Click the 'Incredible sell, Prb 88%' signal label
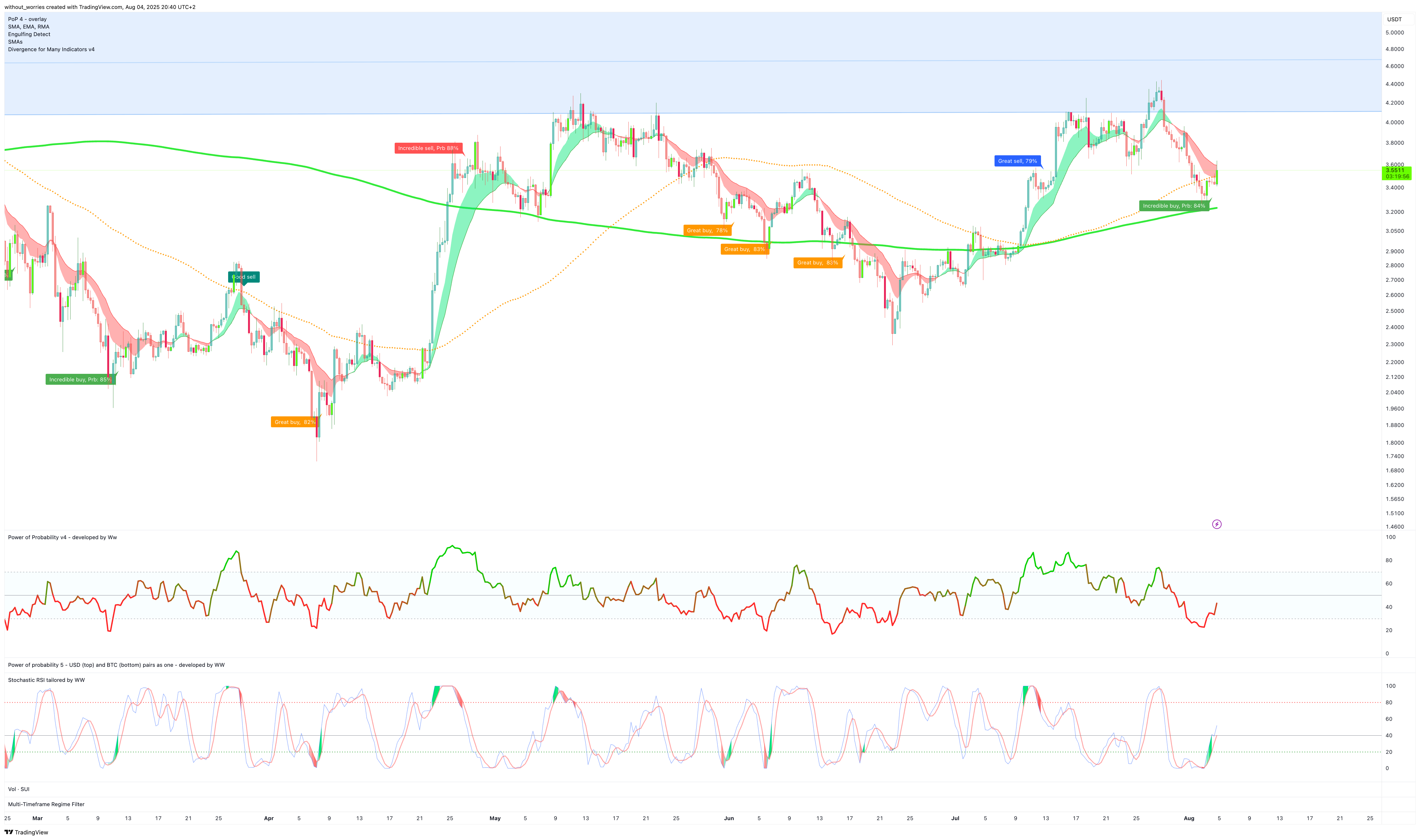The height and width of the screenshot is (840, 1420). (x=428, y=148)
